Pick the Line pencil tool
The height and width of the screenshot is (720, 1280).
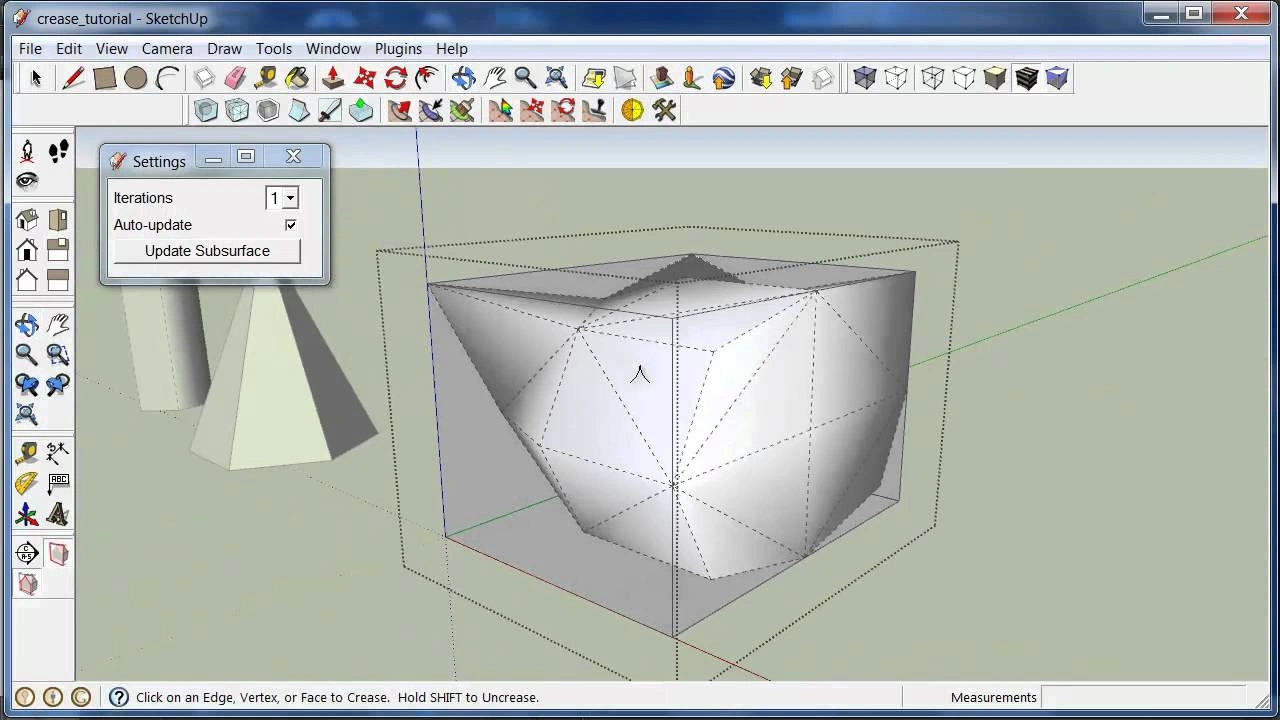(73, 78)
